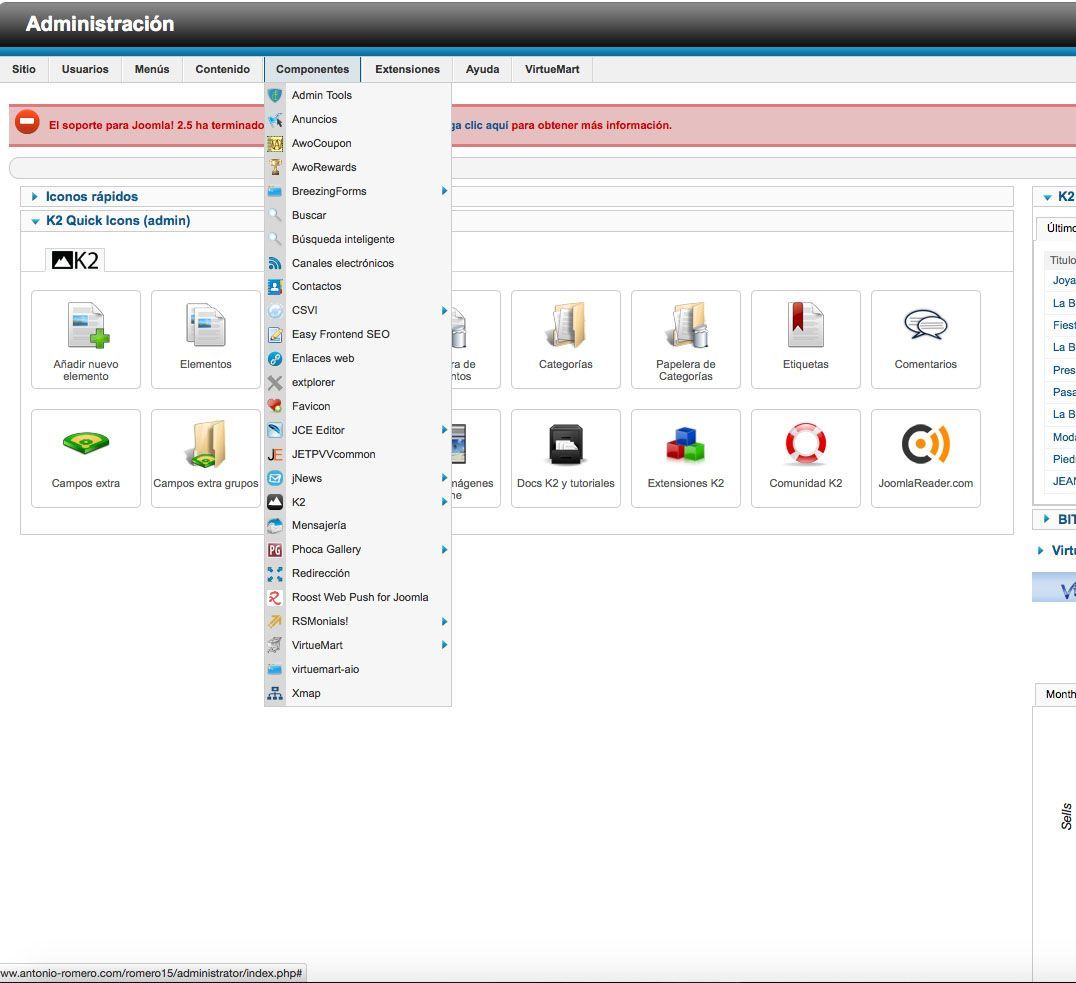Expand JCE Editor submenu arrow

point(445,430)
